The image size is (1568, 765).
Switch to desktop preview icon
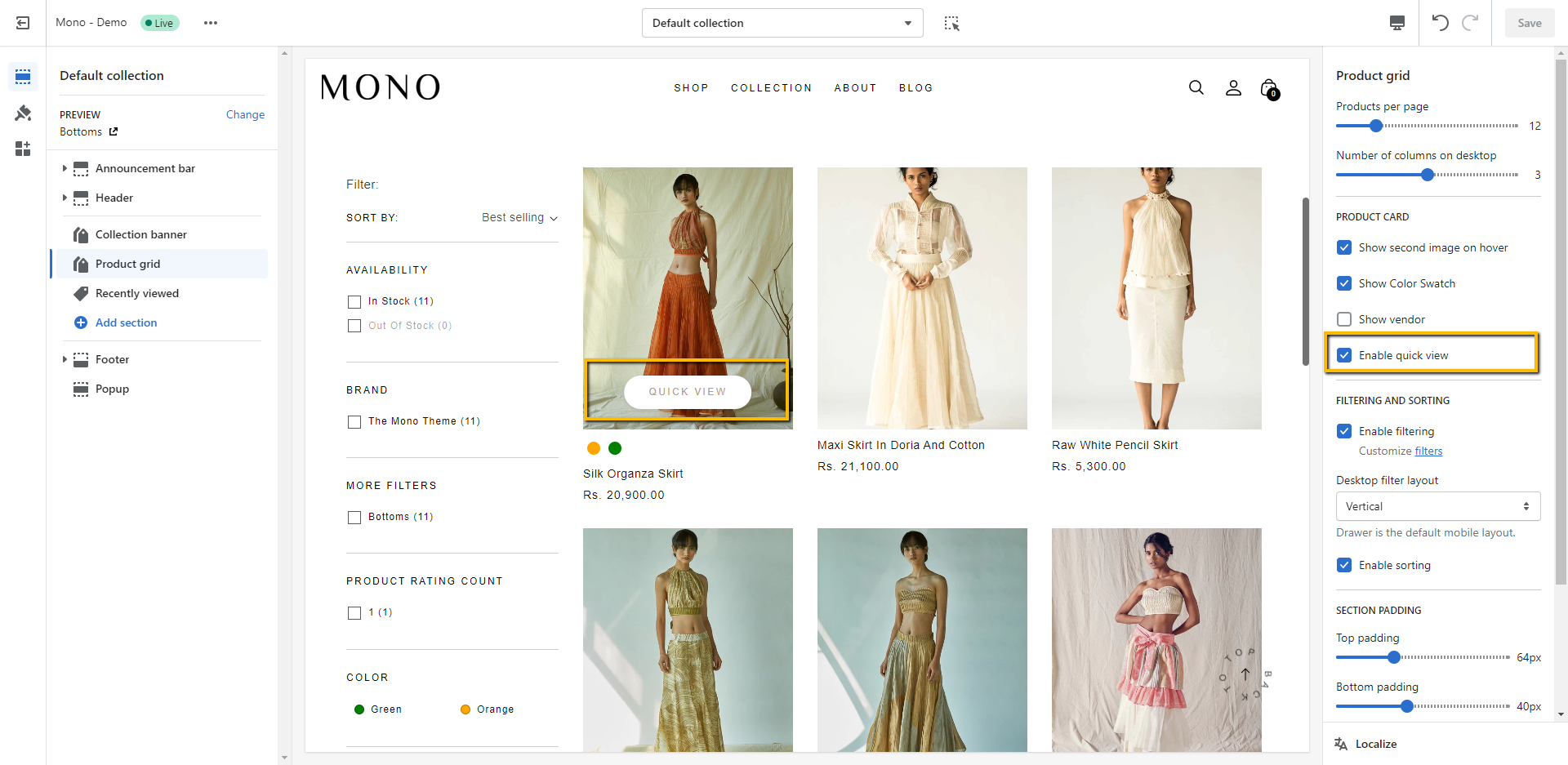1397,23
